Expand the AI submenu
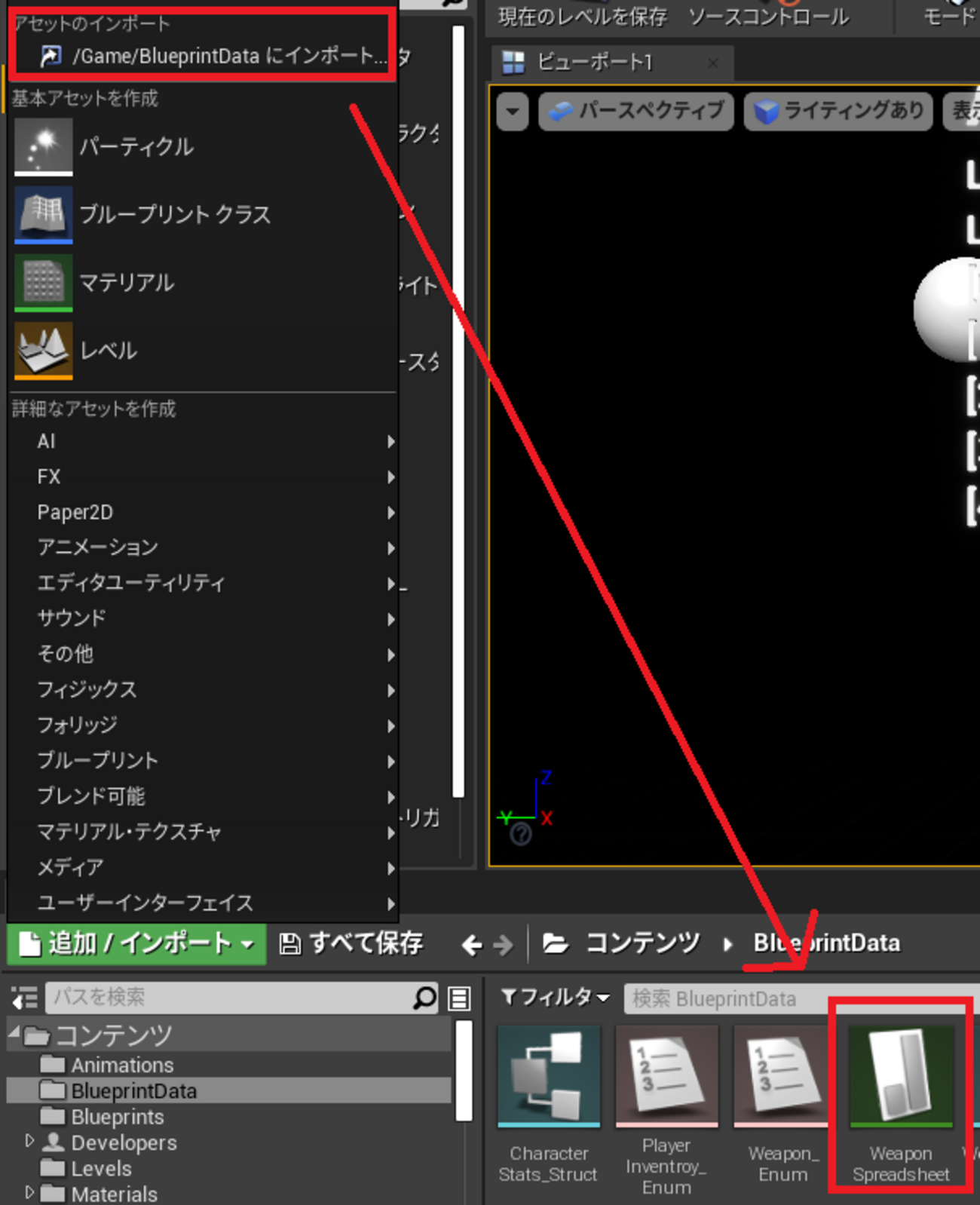The height and width of the screenshot is (1205, 980). (x=204, y=441)
